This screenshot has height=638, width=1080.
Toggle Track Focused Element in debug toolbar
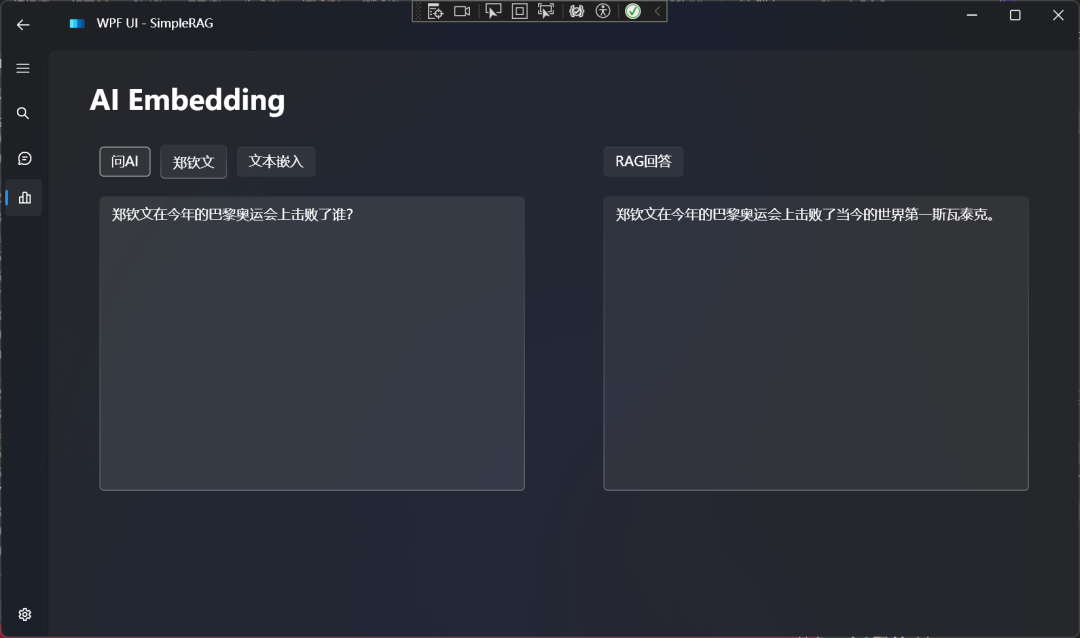[545, 11]
